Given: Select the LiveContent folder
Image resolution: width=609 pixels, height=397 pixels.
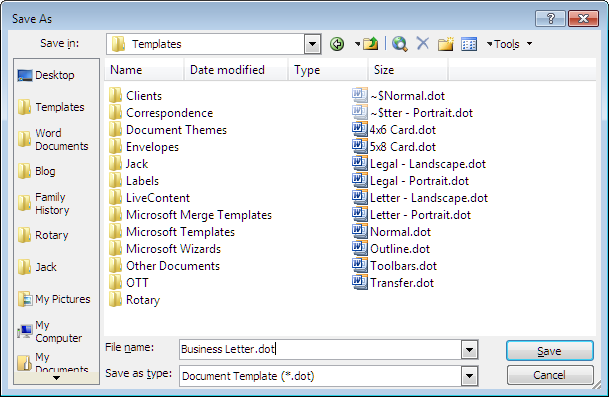Looking at the screenshot, I should click(x=150, y=198).
